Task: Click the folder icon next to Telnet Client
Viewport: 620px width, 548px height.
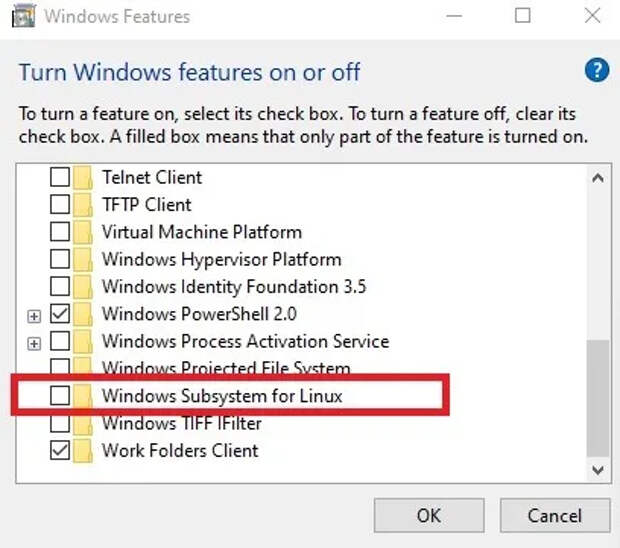Action: click(83, 177)
